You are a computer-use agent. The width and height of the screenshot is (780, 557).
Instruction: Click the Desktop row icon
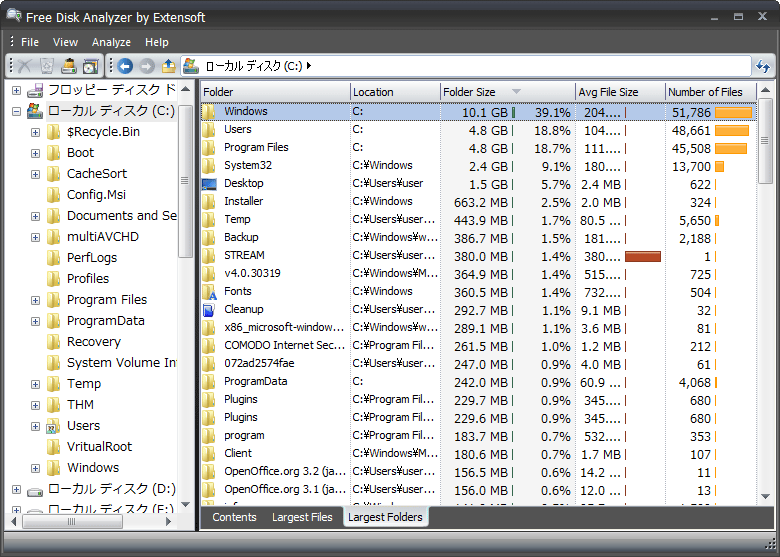tap(209, 184)
